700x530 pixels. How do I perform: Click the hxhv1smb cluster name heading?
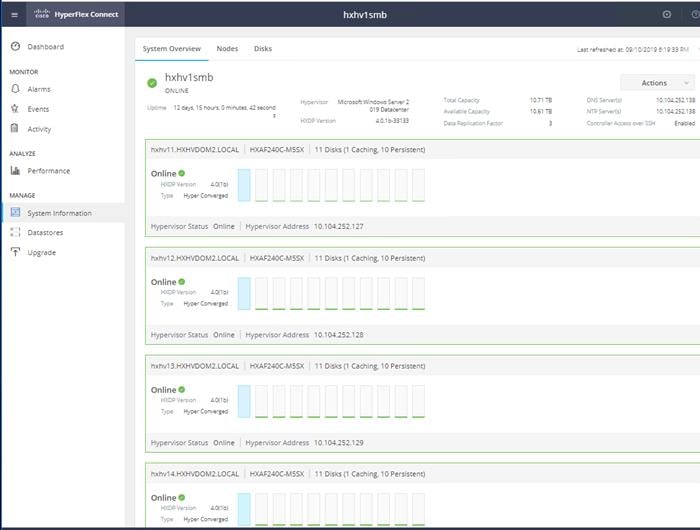click(189, 77)
